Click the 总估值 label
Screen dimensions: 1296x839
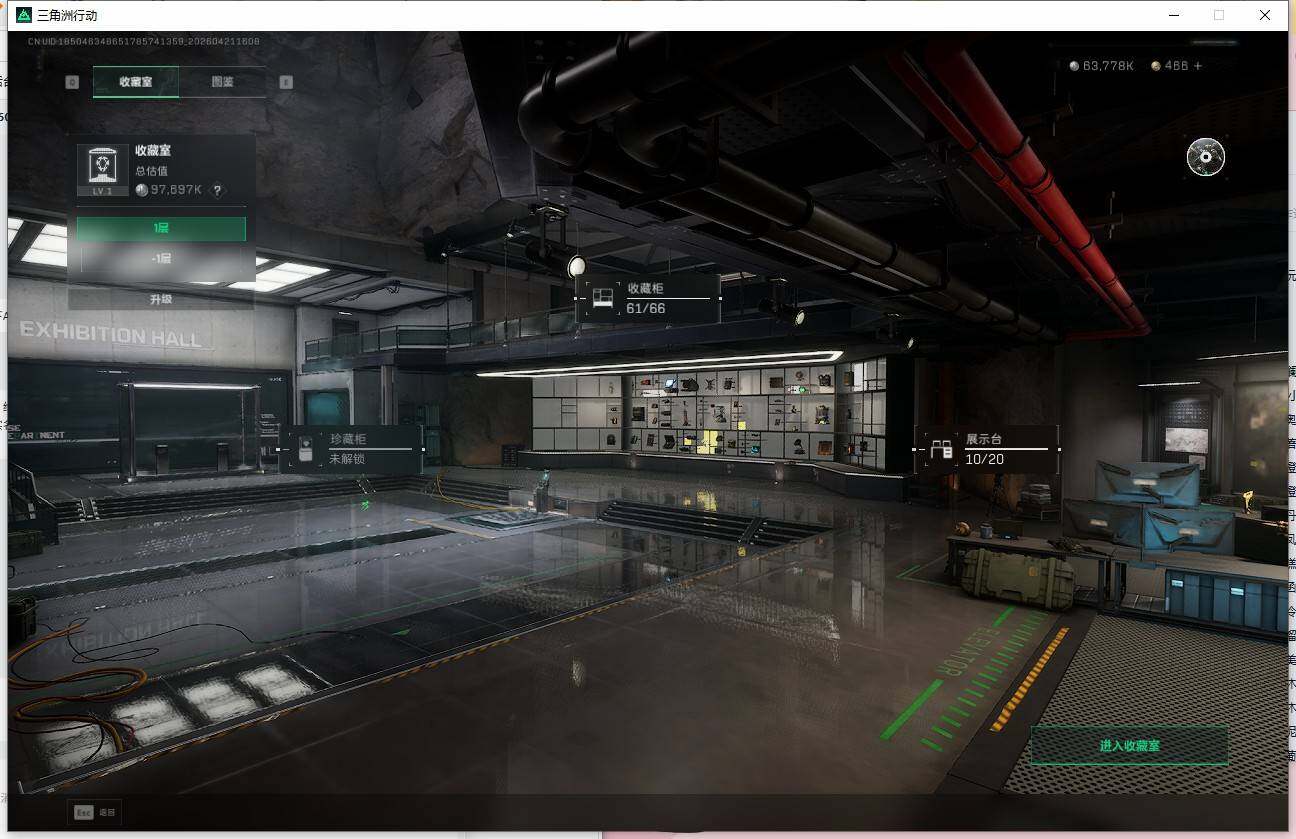151,171
